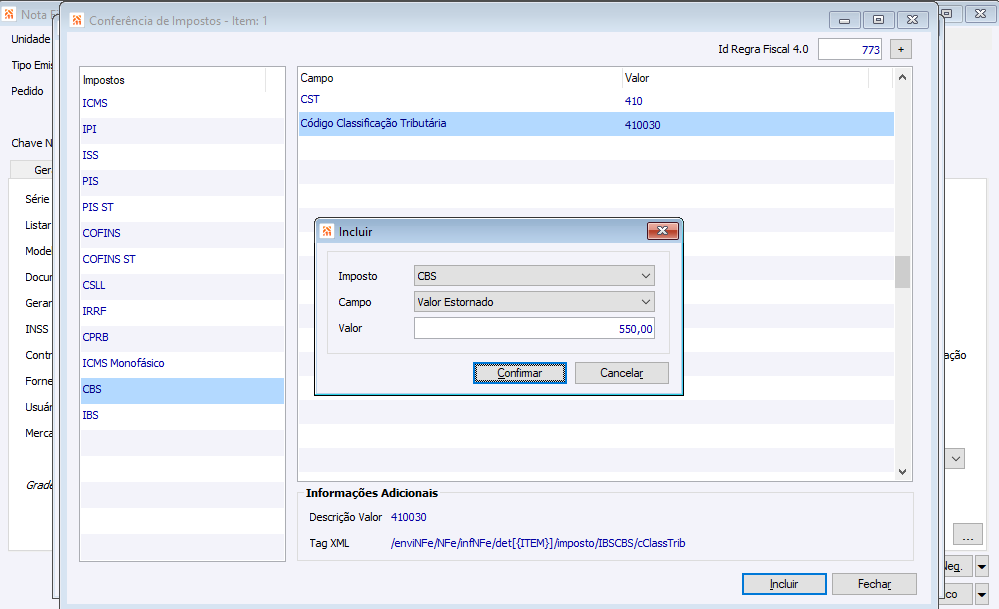Click the value 410030 in the Valor column
The width and height of the screenshot is (999, 609).
pyautogui.click(x=642, y=125)
